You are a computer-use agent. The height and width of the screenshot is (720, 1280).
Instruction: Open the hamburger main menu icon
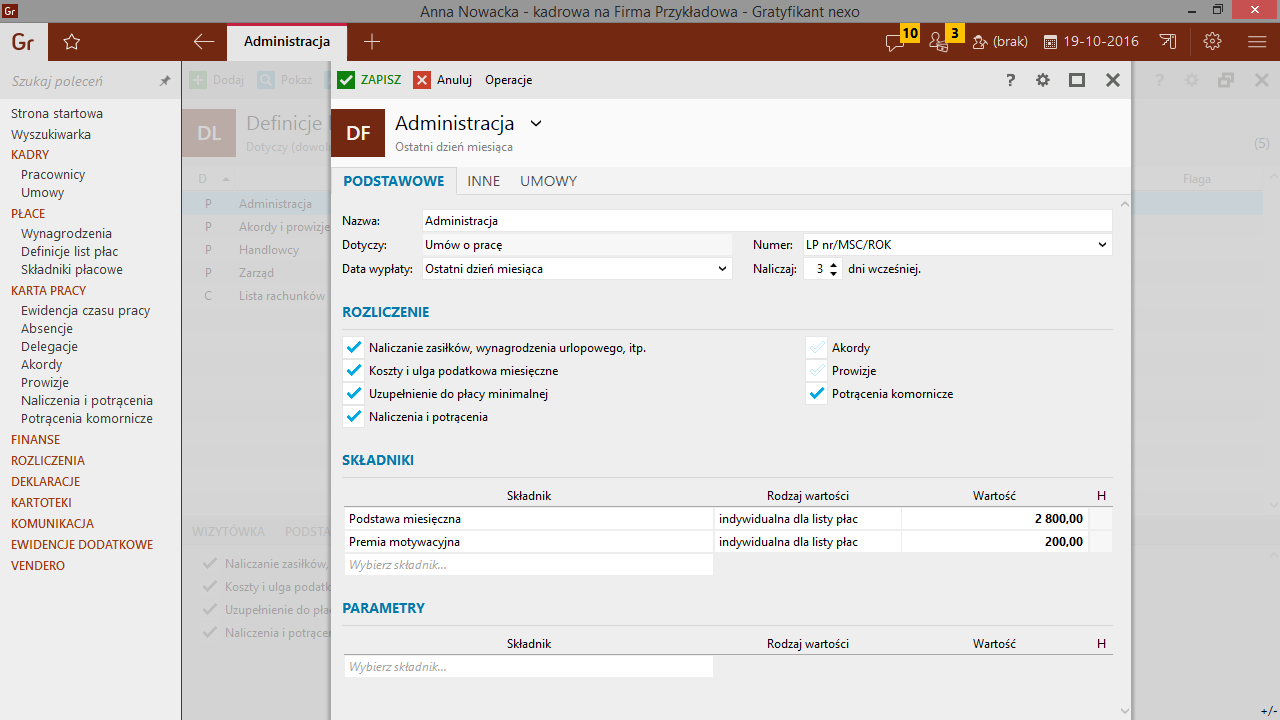tap(1257, 42)
